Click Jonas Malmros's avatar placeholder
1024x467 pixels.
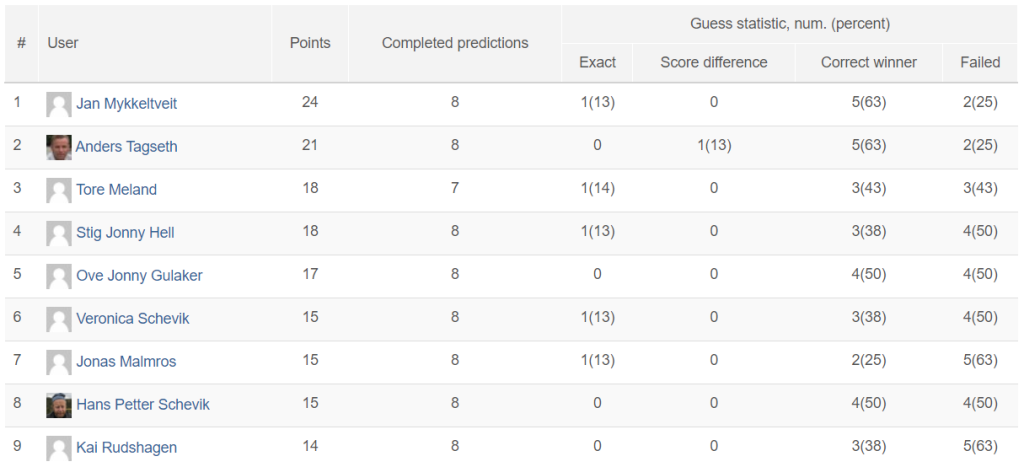coord(59,362)
